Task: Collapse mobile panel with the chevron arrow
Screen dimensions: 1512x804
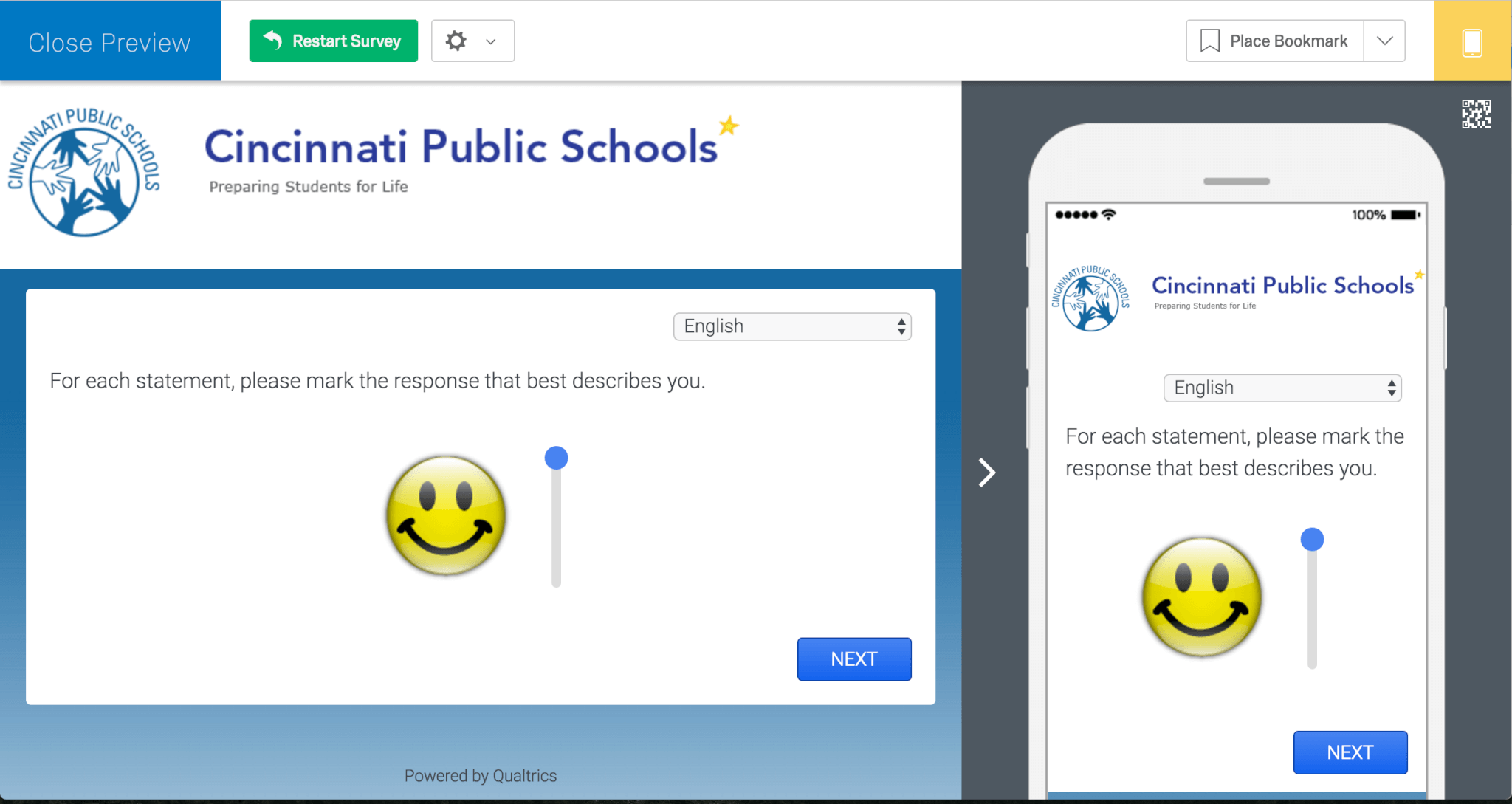Action: pyautogui.click(x=987, y=473)
